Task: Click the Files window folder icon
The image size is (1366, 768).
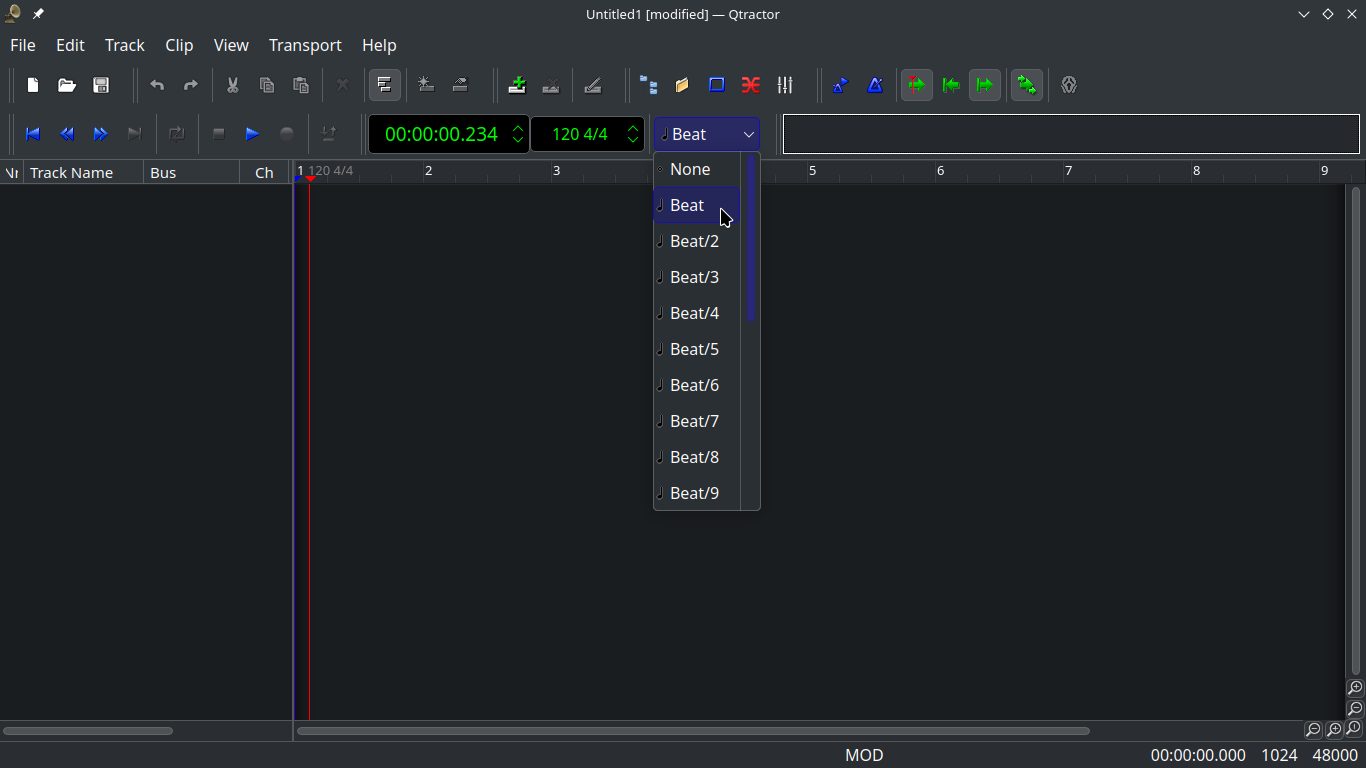Action: coord(682,85)
